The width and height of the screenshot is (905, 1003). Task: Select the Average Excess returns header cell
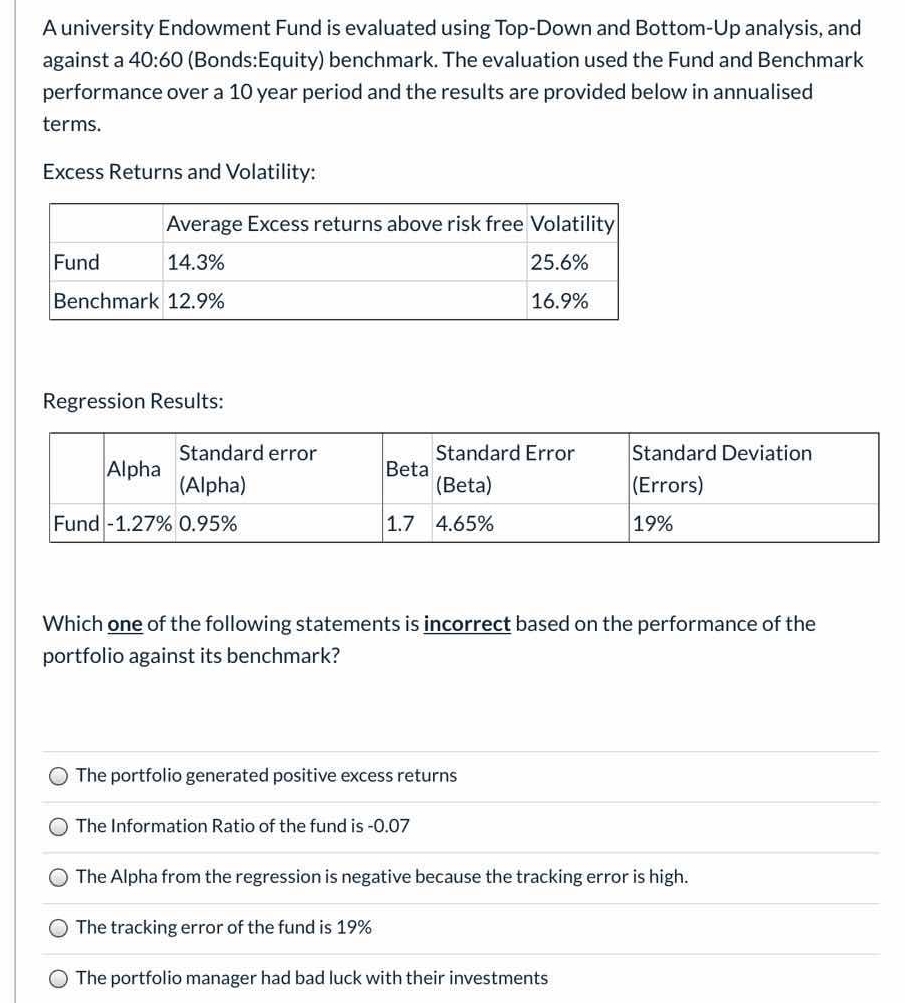[x=343, y=223]
